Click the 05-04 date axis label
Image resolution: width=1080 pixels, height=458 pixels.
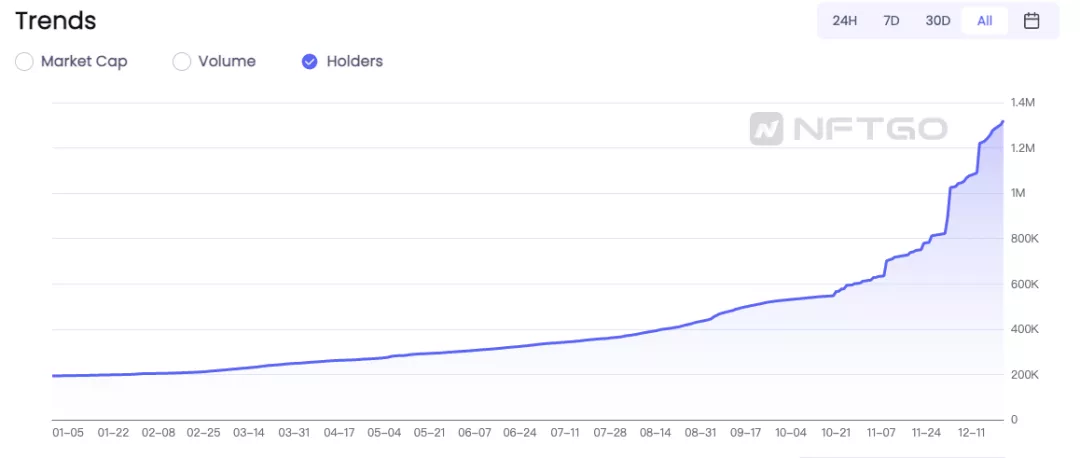[x=384, y=433]
